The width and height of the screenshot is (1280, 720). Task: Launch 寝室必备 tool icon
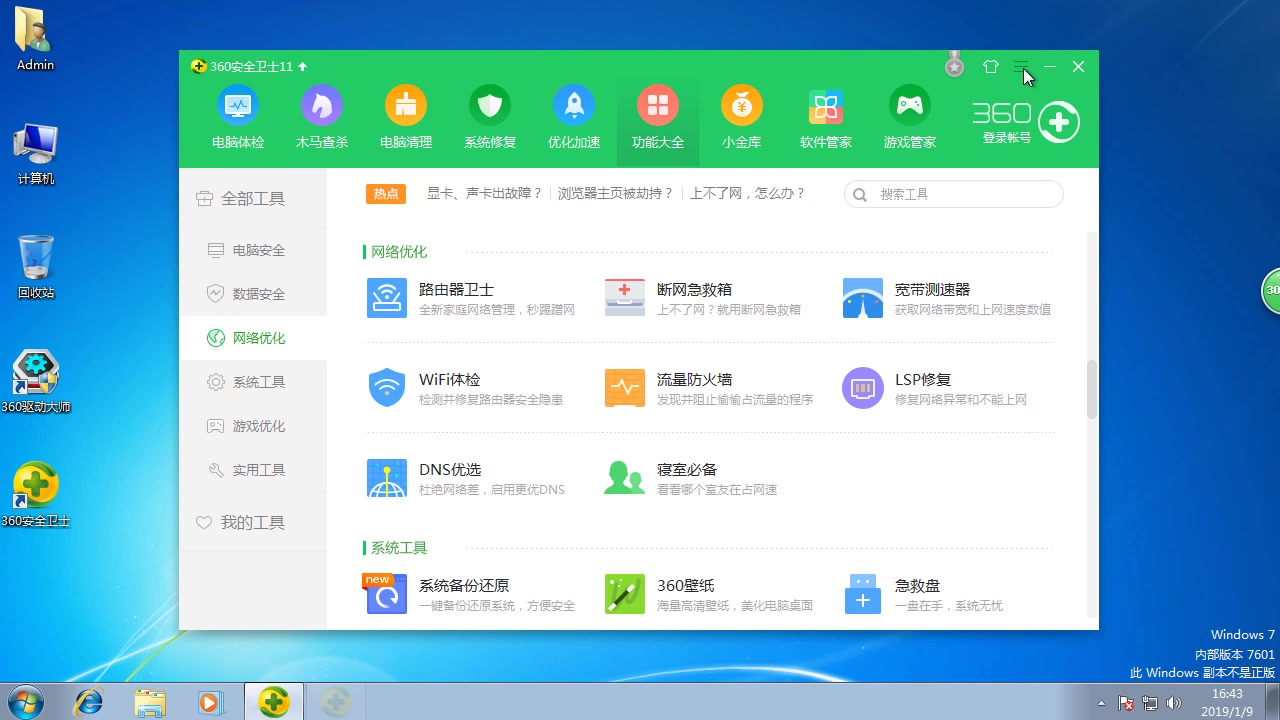(625, 478)
